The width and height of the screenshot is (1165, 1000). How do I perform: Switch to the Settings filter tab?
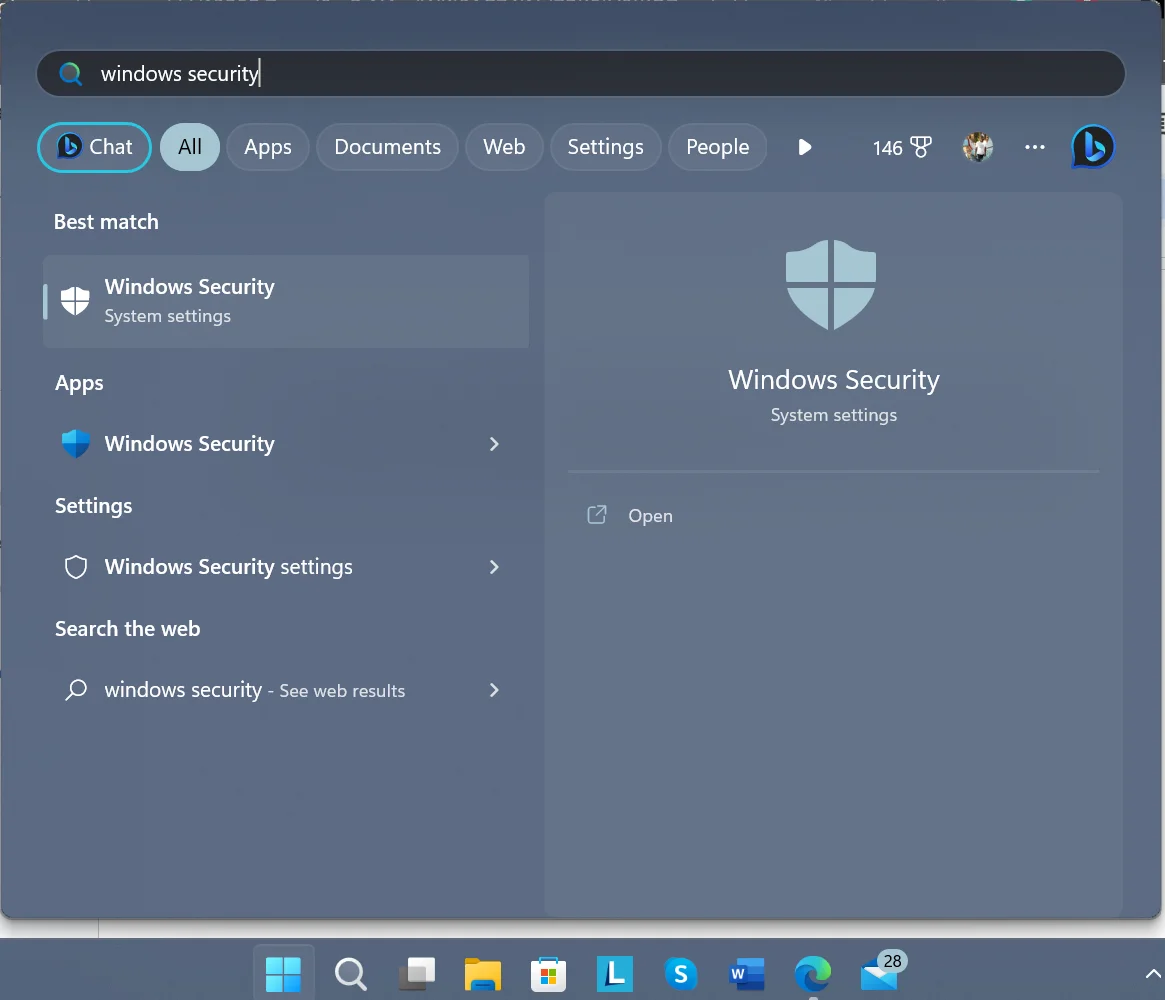tap(605, 147)
